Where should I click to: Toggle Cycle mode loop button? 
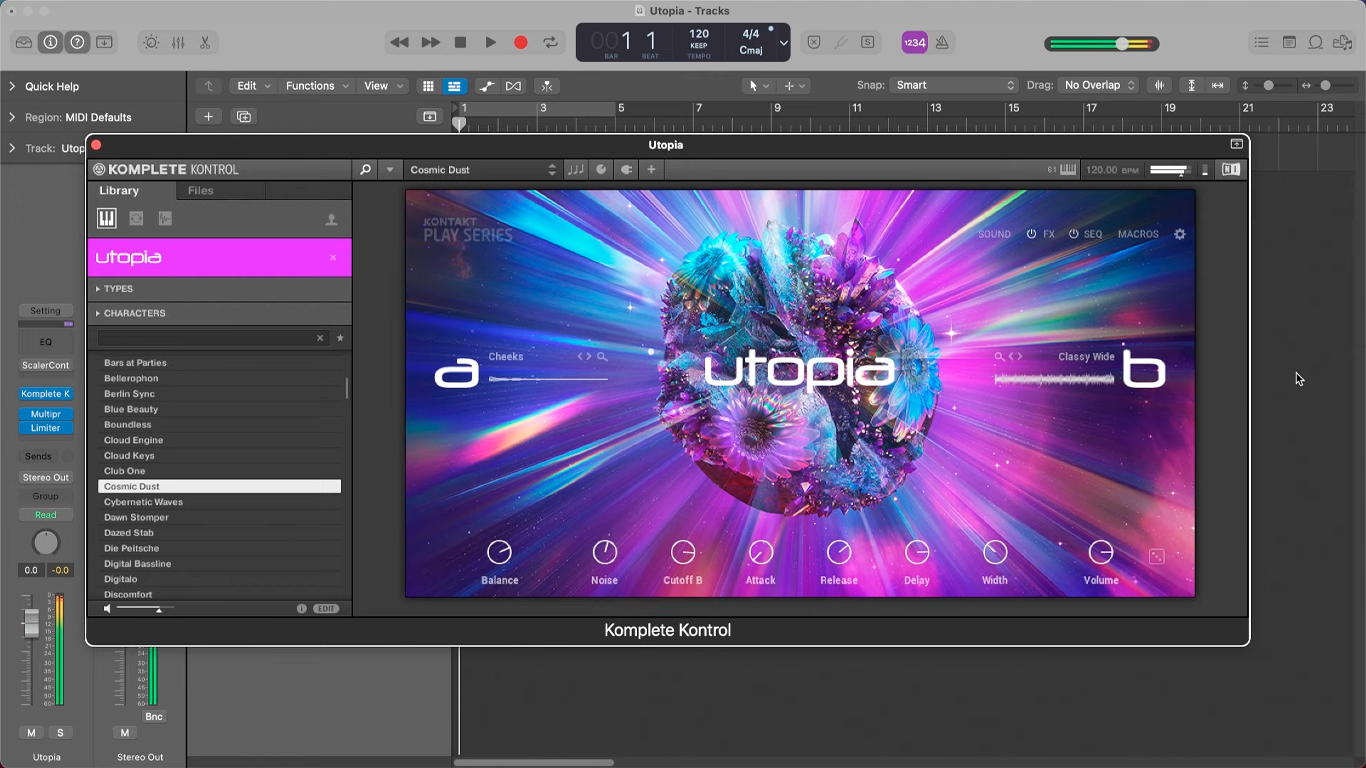coord(550,43)
